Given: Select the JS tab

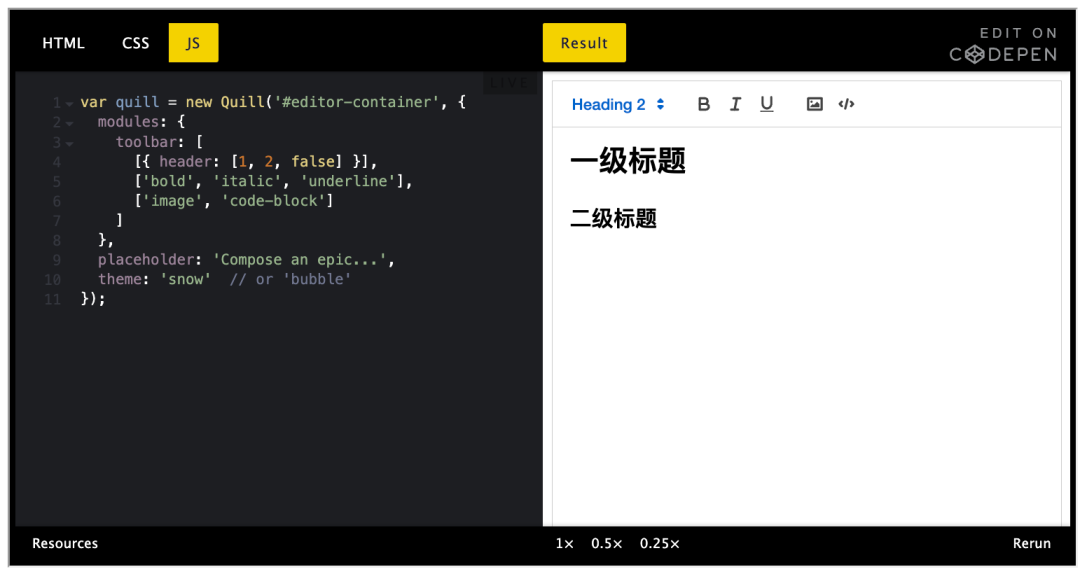Looking at the screenshot, I should pos(194,43).
